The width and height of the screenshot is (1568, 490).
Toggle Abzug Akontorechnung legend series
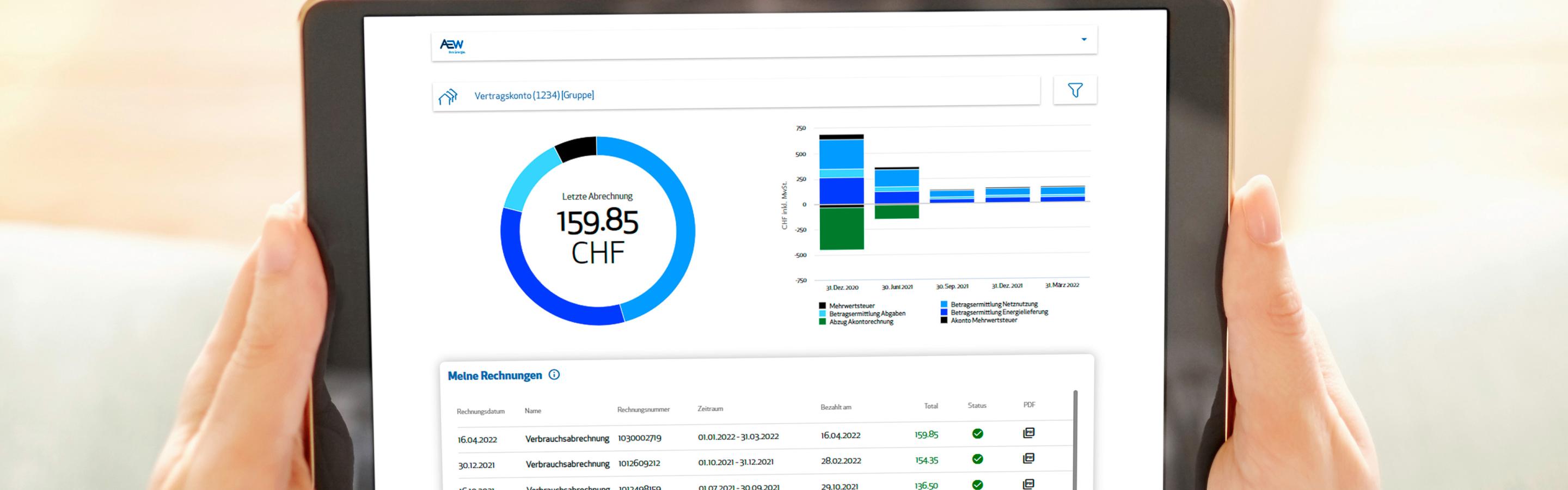[861, 321]
